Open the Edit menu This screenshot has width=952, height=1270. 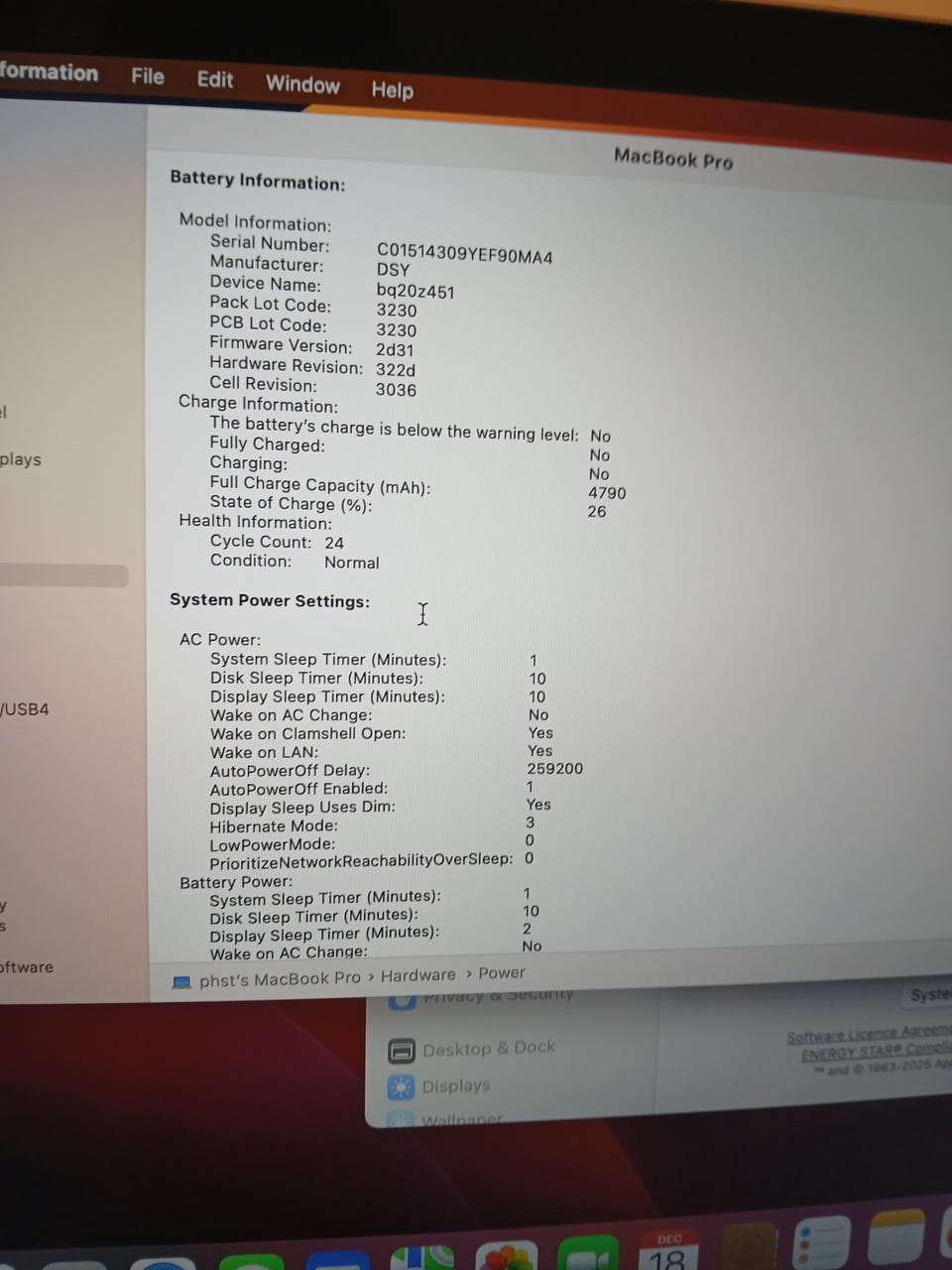click(215, 79)
